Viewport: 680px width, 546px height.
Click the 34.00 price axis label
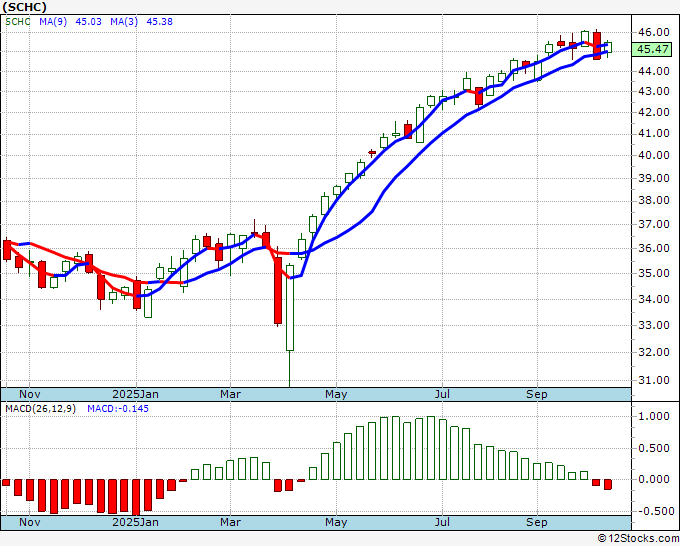coord(654,299)
